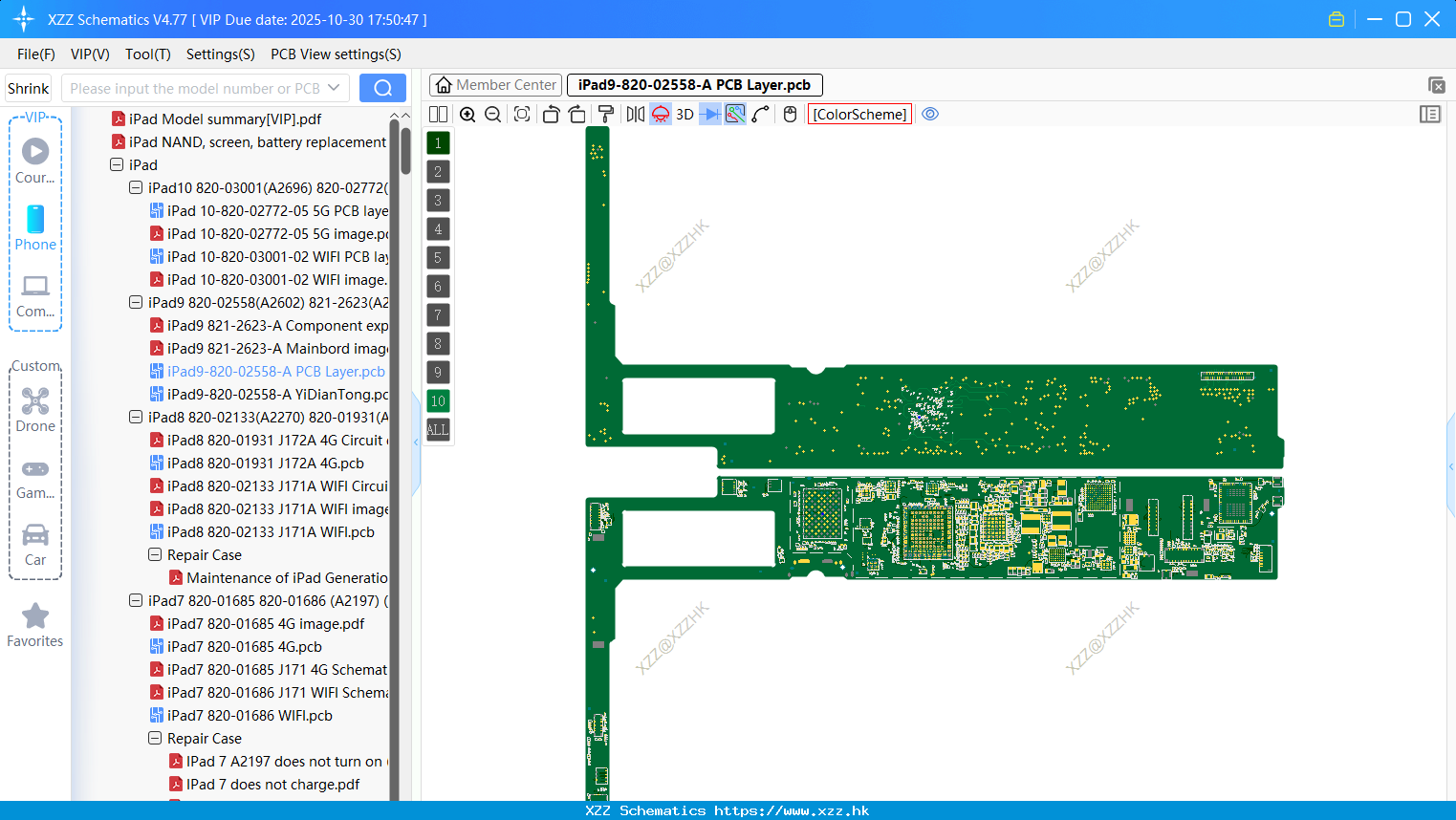Screen dimensions: 1456x820
Task: Open iPad NAND, screen, battery replacement file
Action: 249,141
